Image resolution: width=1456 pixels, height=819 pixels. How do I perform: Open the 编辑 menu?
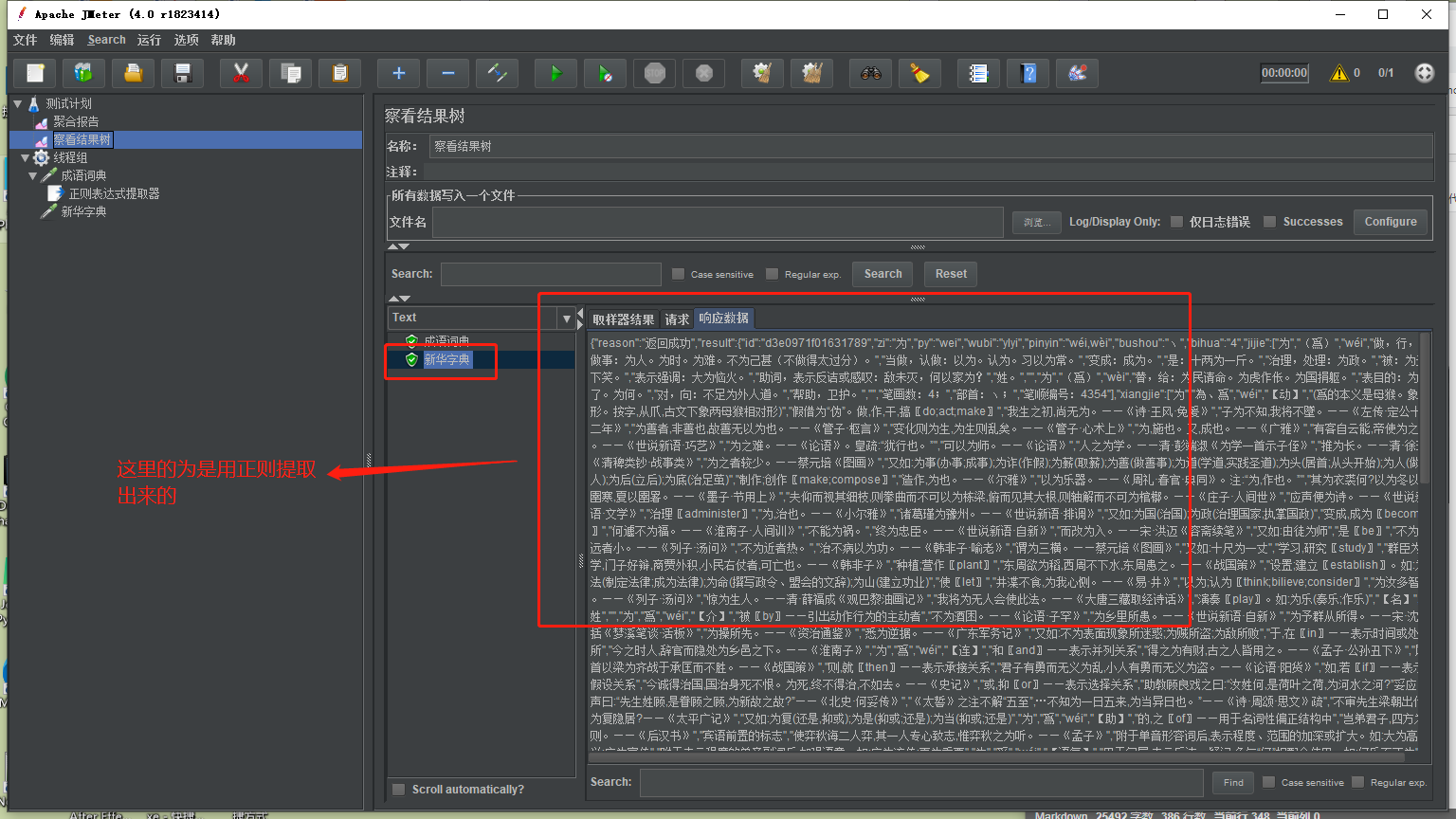pos(62,40)
